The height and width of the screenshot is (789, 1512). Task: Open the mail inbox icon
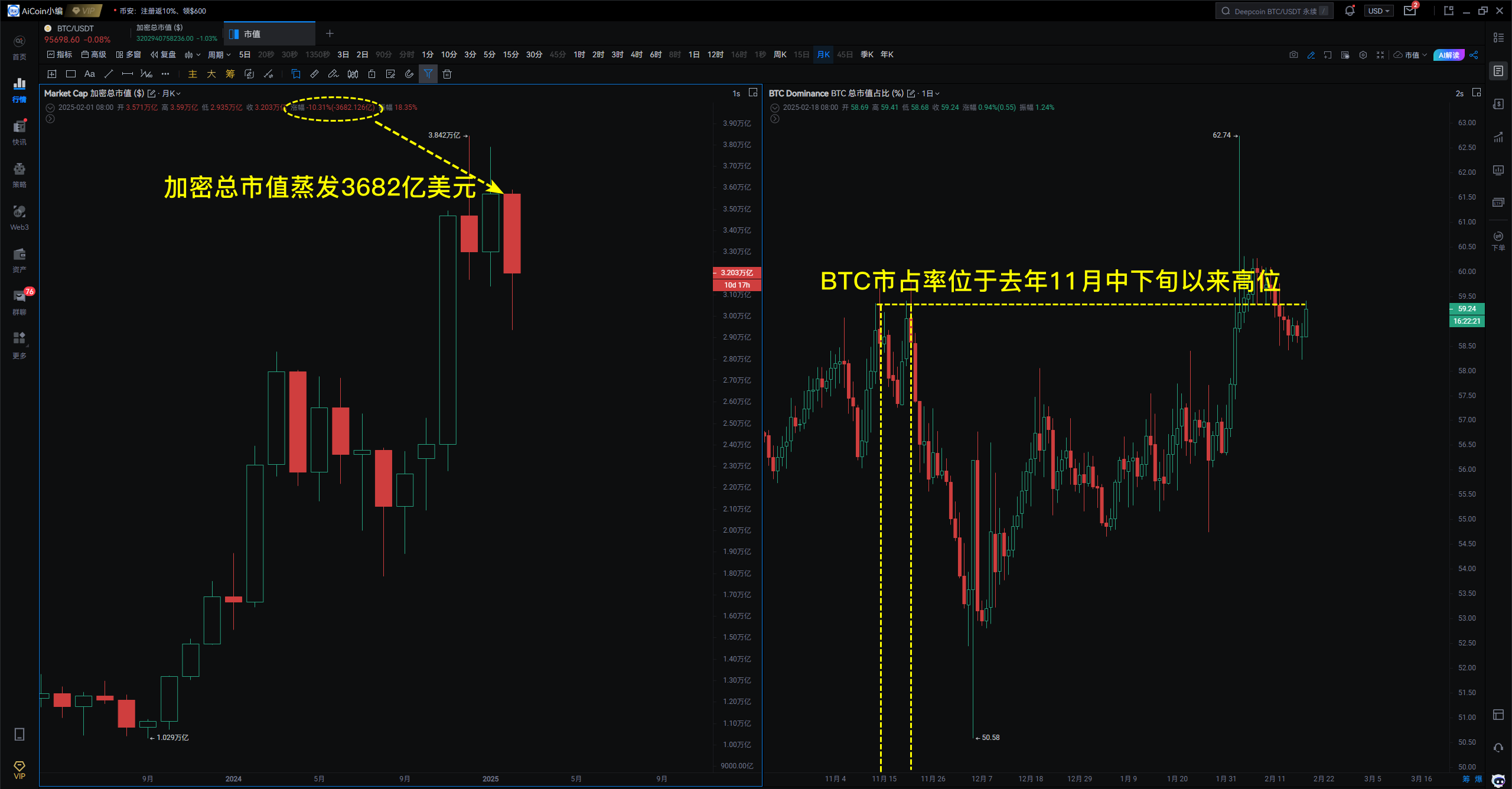click(x=1410, y=11)
